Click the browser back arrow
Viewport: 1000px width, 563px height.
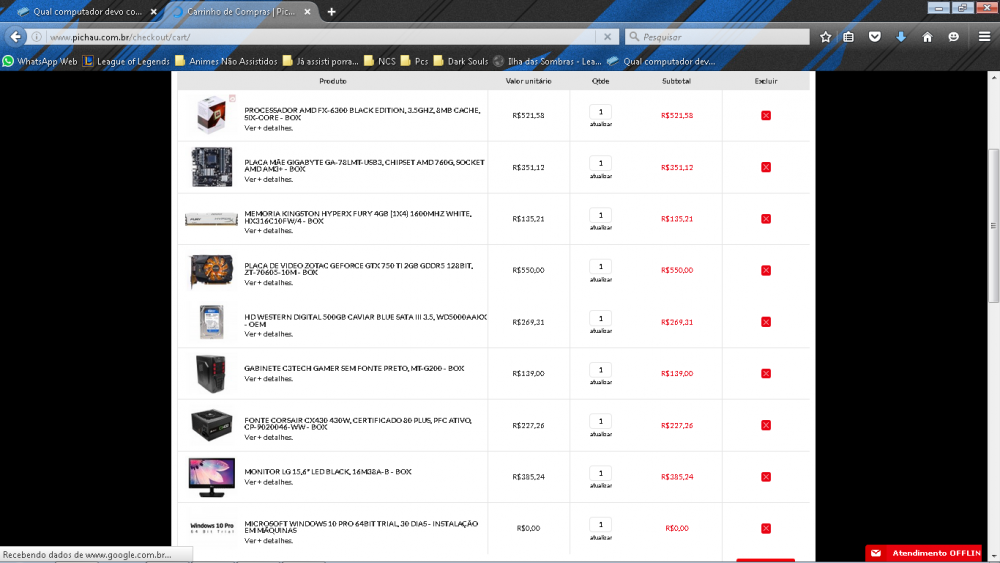tap(16, 37)
